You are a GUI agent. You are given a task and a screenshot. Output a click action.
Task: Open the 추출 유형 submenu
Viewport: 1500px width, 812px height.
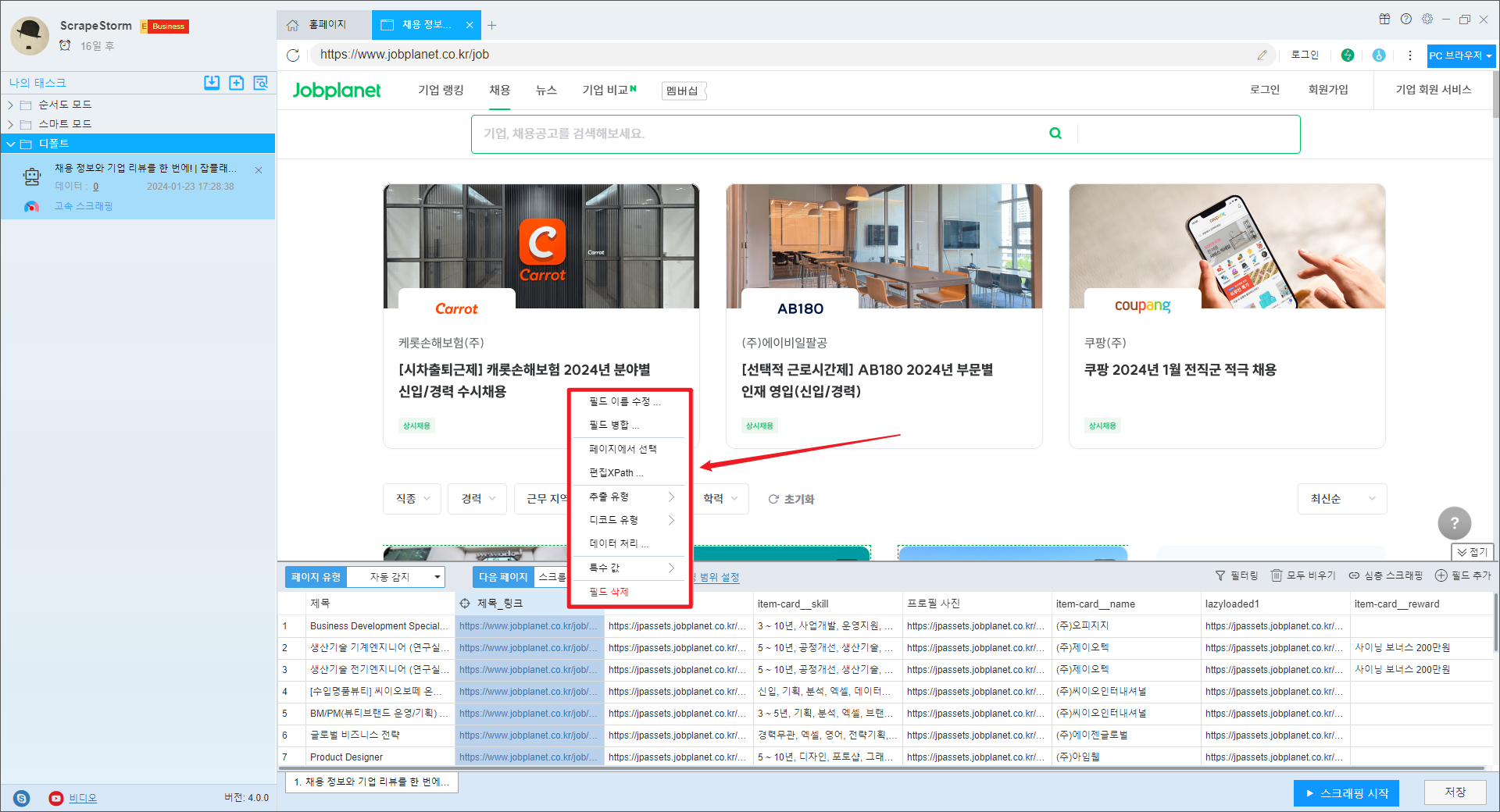pos(629,497)
